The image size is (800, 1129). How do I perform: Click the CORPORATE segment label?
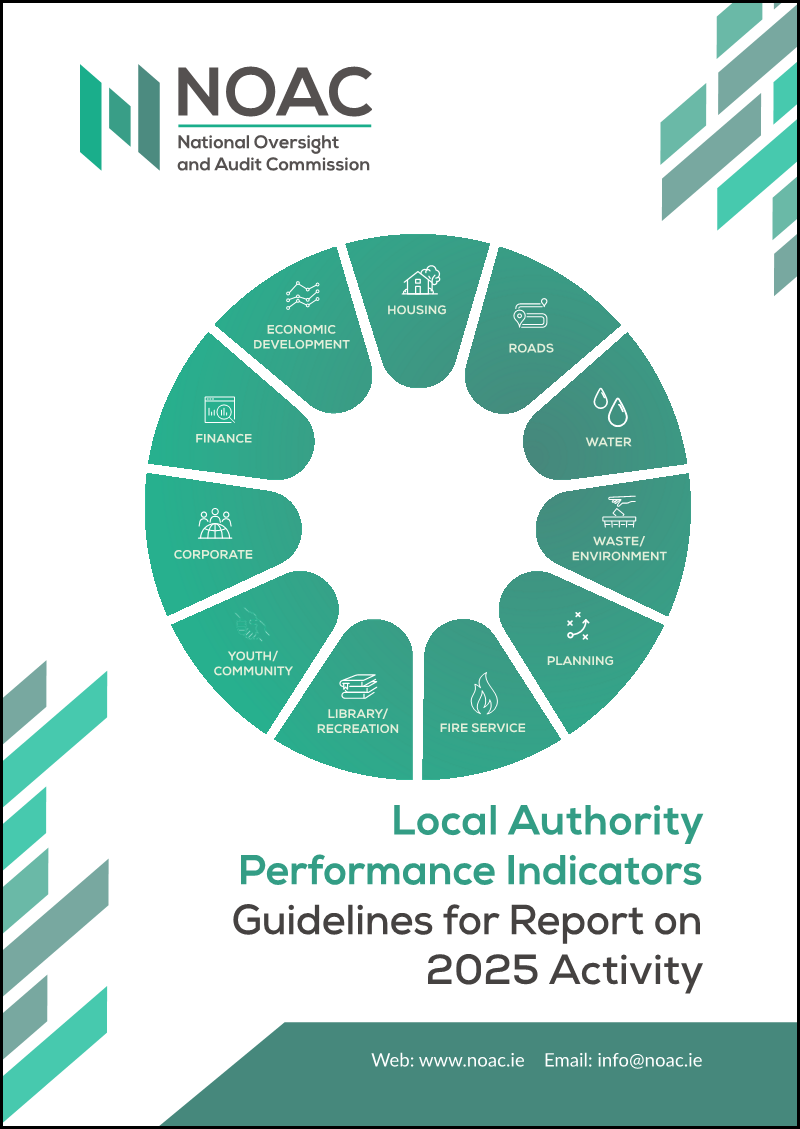[213, 554]
